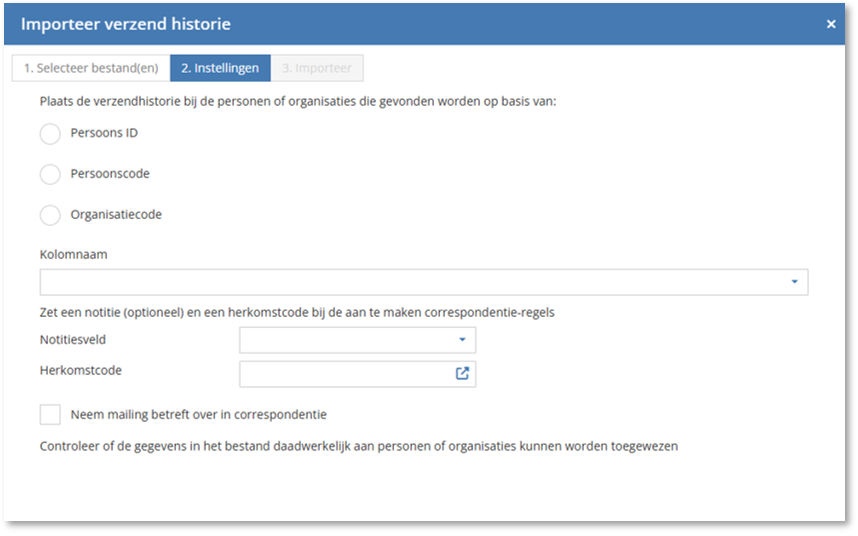Enable the Neem mailing betreft checkbox

pyautogui.click(x=50, y=415)
